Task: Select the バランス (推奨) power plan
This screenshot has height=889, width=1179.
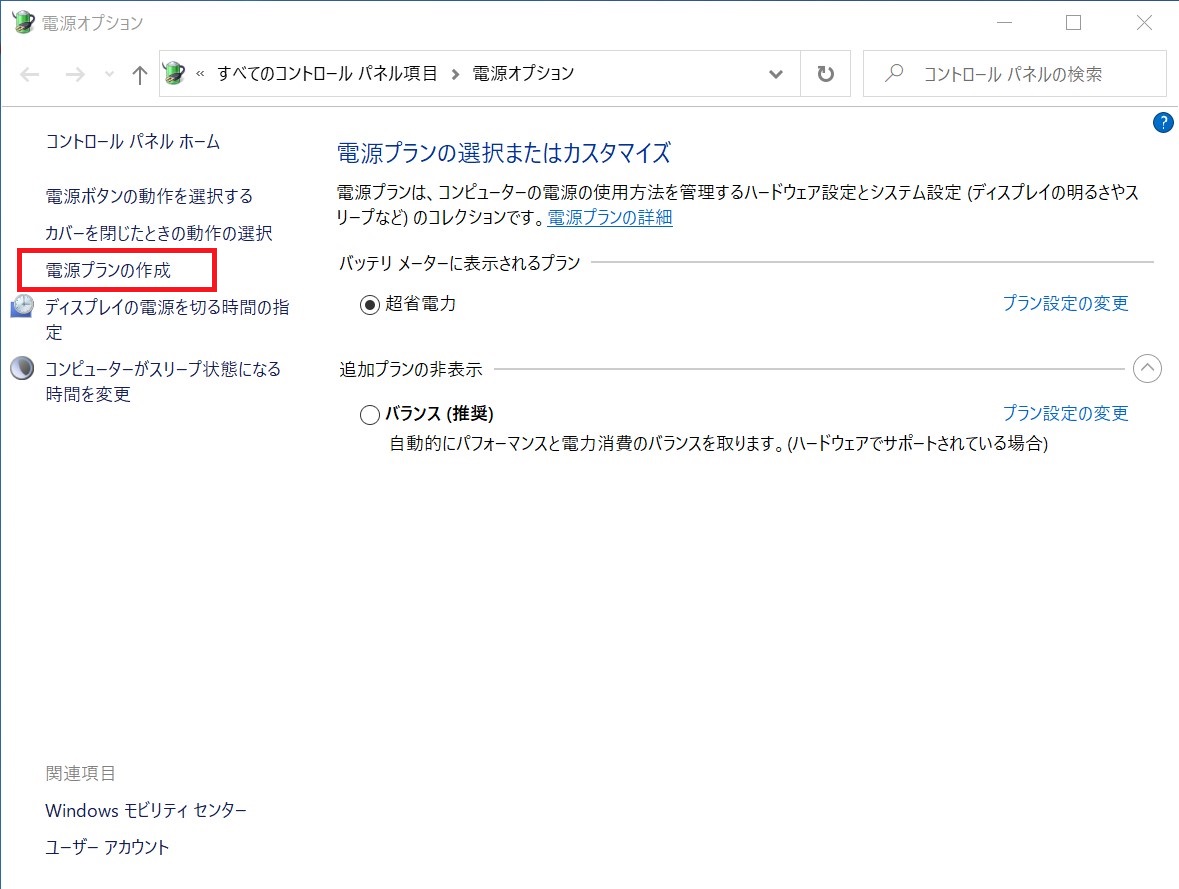Action: pyautogui.click(x=368, y=413)
